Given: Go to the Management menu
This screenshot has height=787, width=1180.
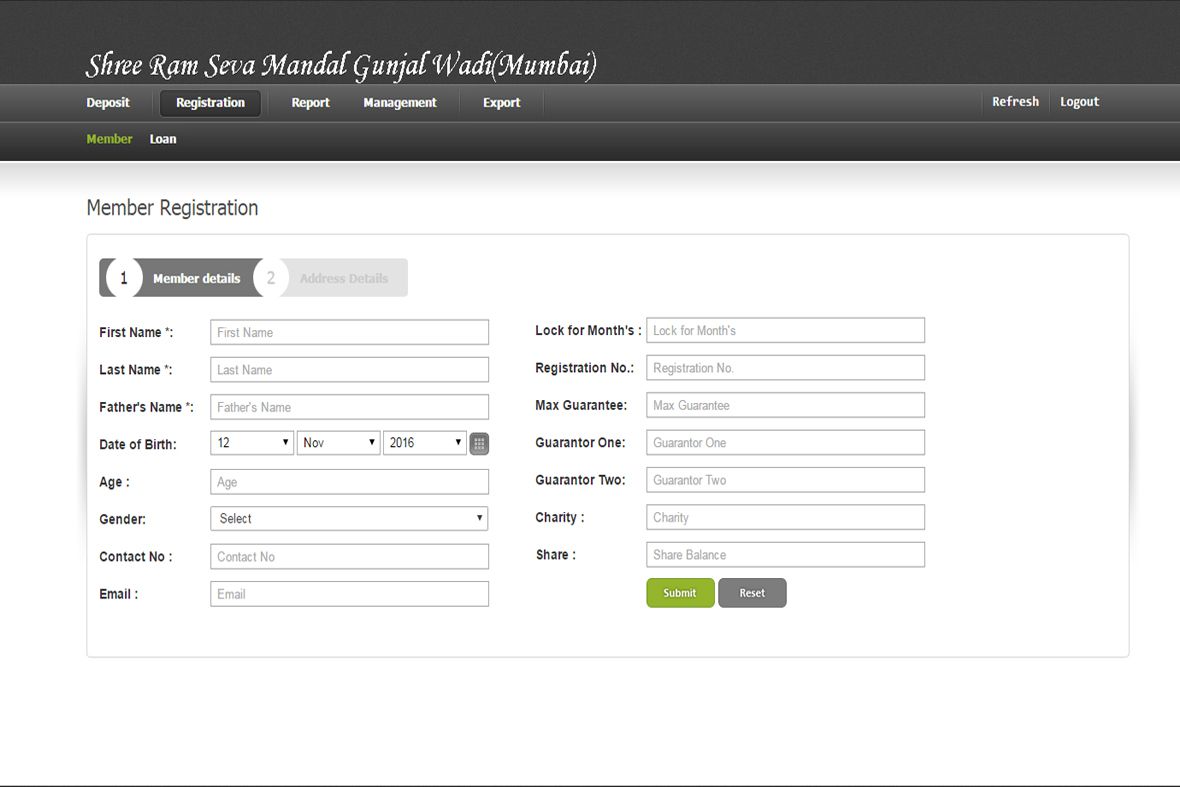Looking at the screenshot, I should 400,103.
